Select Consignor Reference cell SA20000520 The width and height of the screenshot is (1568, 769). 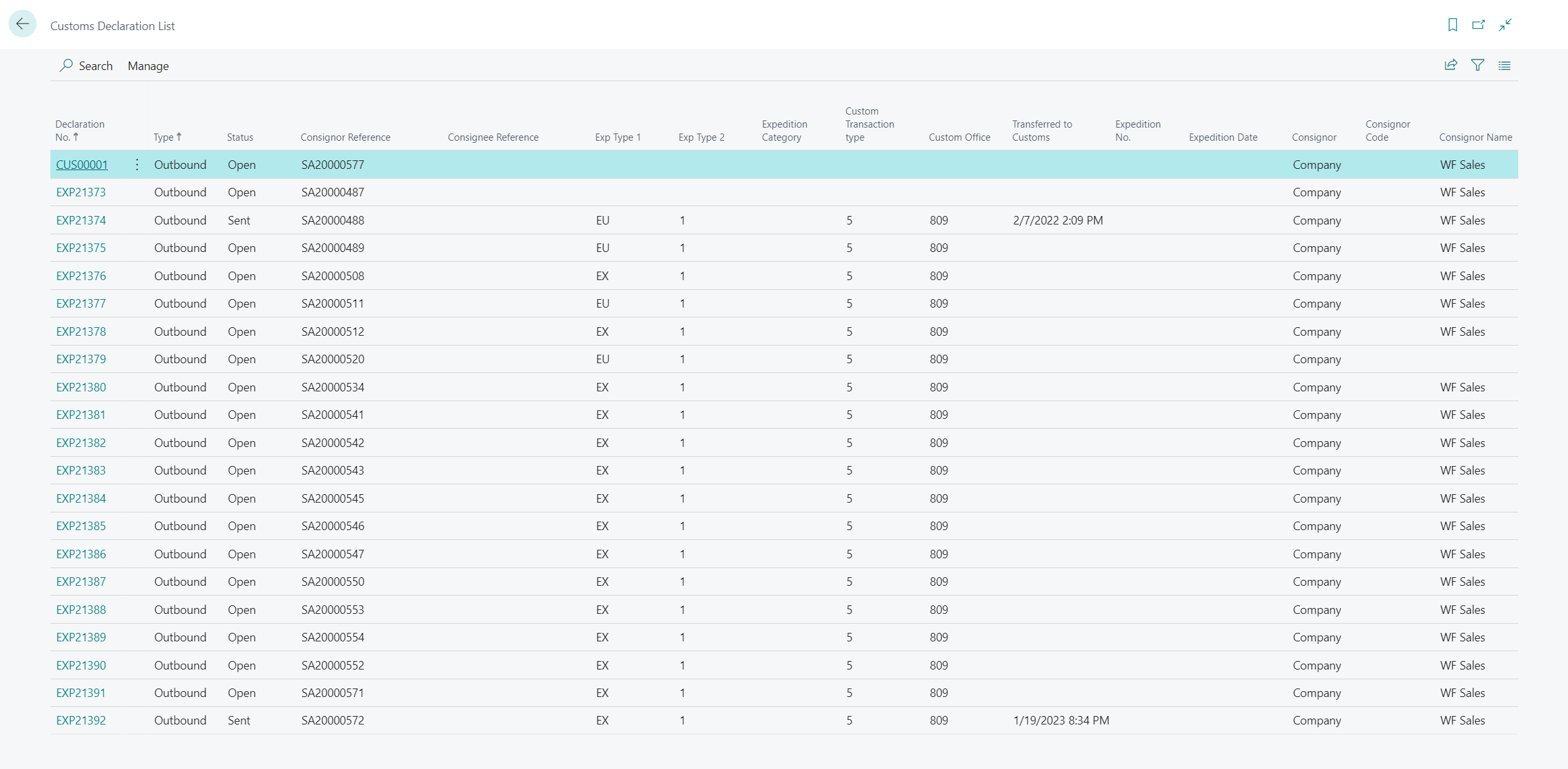click(332, 359)
